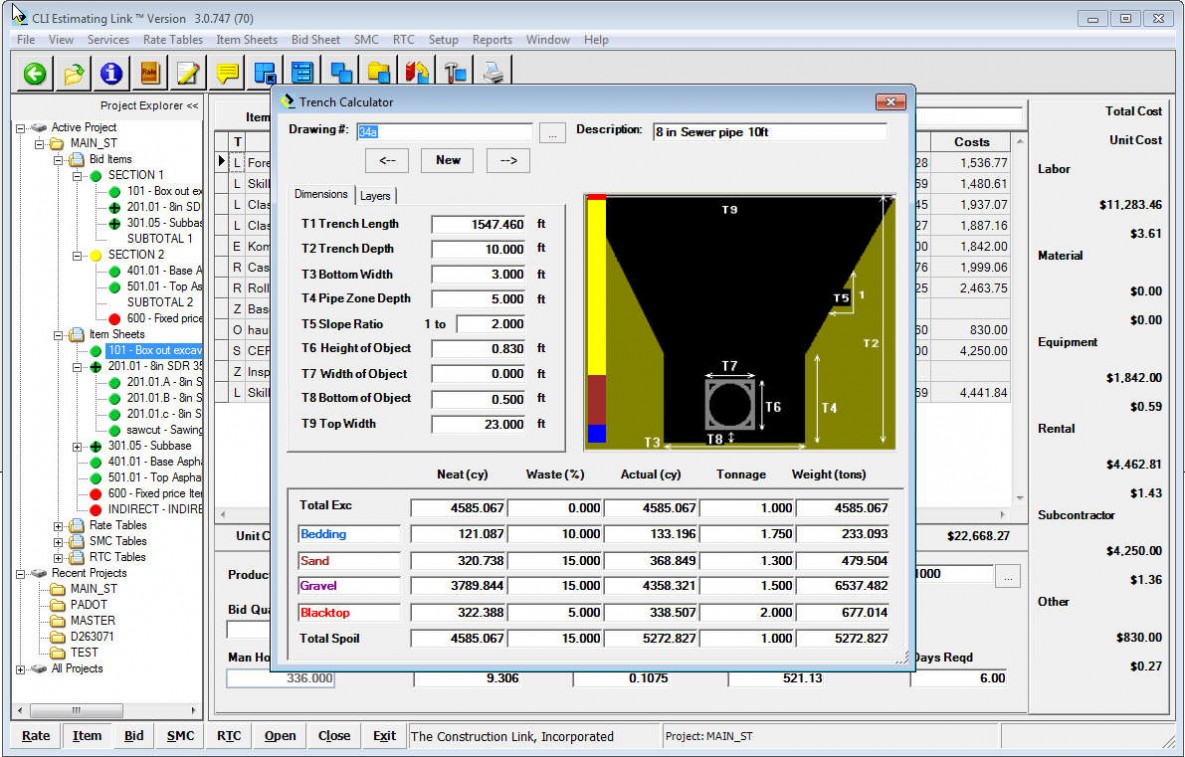This screenshot has width=1185, height=757.
Task: Open the Rate book toolbar icon
Action: pos(150,73)
